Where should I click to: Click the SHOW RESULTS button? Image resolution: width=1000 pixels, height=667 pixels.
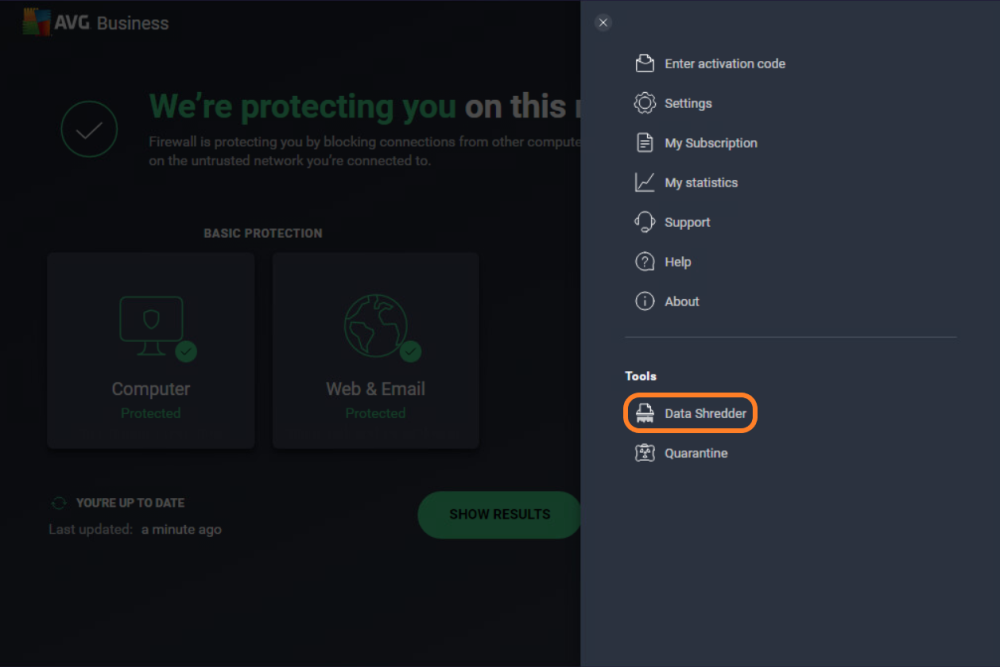498,514
